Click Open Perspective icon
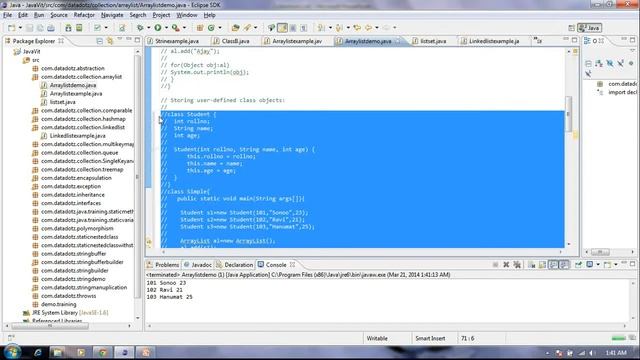Screen dimensions: 640x360 pyautogui.click(x=571, y=28)
